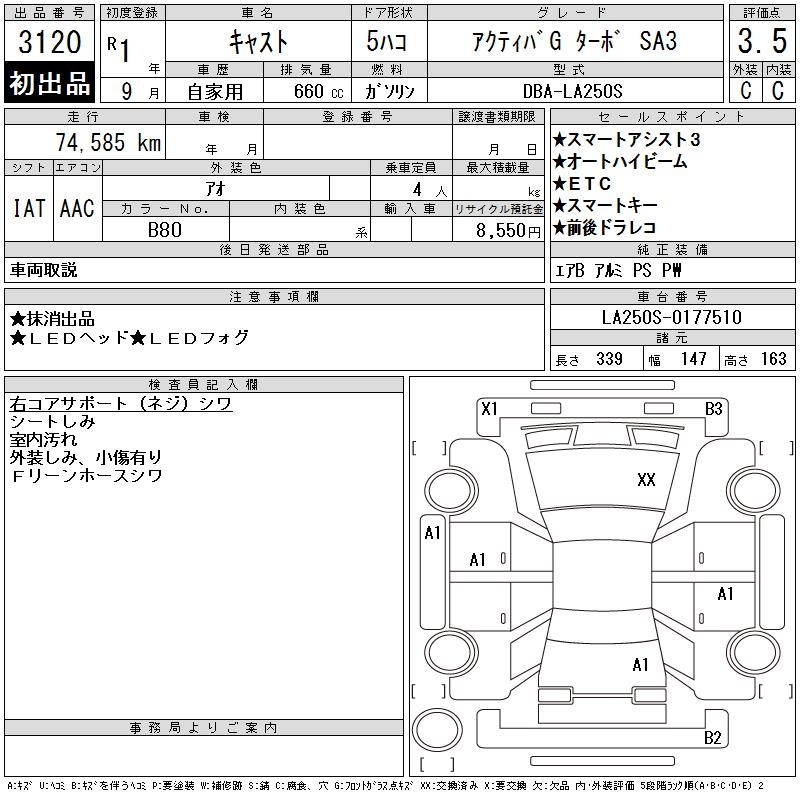Select the ★LEDヘッド★LEDフォグ notice line
The image size is (800, 800).
click(x=129, y=338)
